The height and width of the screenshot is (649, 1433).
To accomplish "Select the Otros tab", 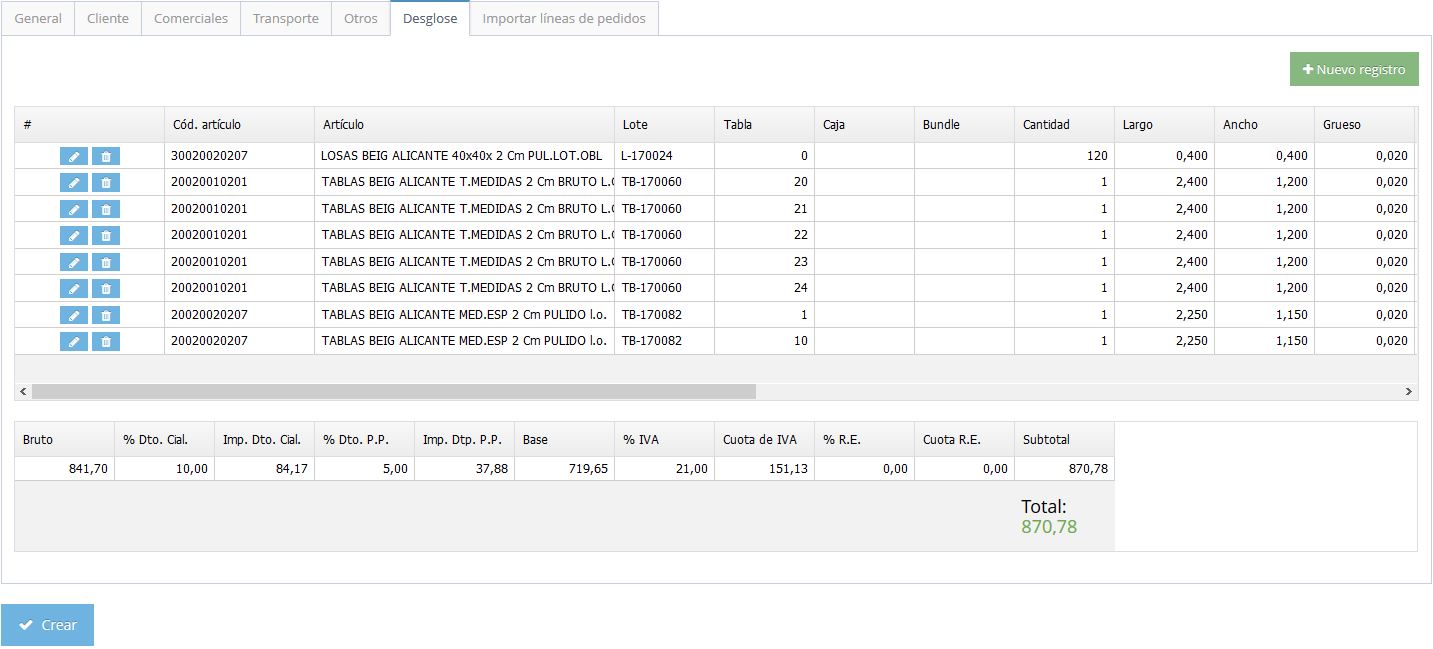I will tap(361, 18).
